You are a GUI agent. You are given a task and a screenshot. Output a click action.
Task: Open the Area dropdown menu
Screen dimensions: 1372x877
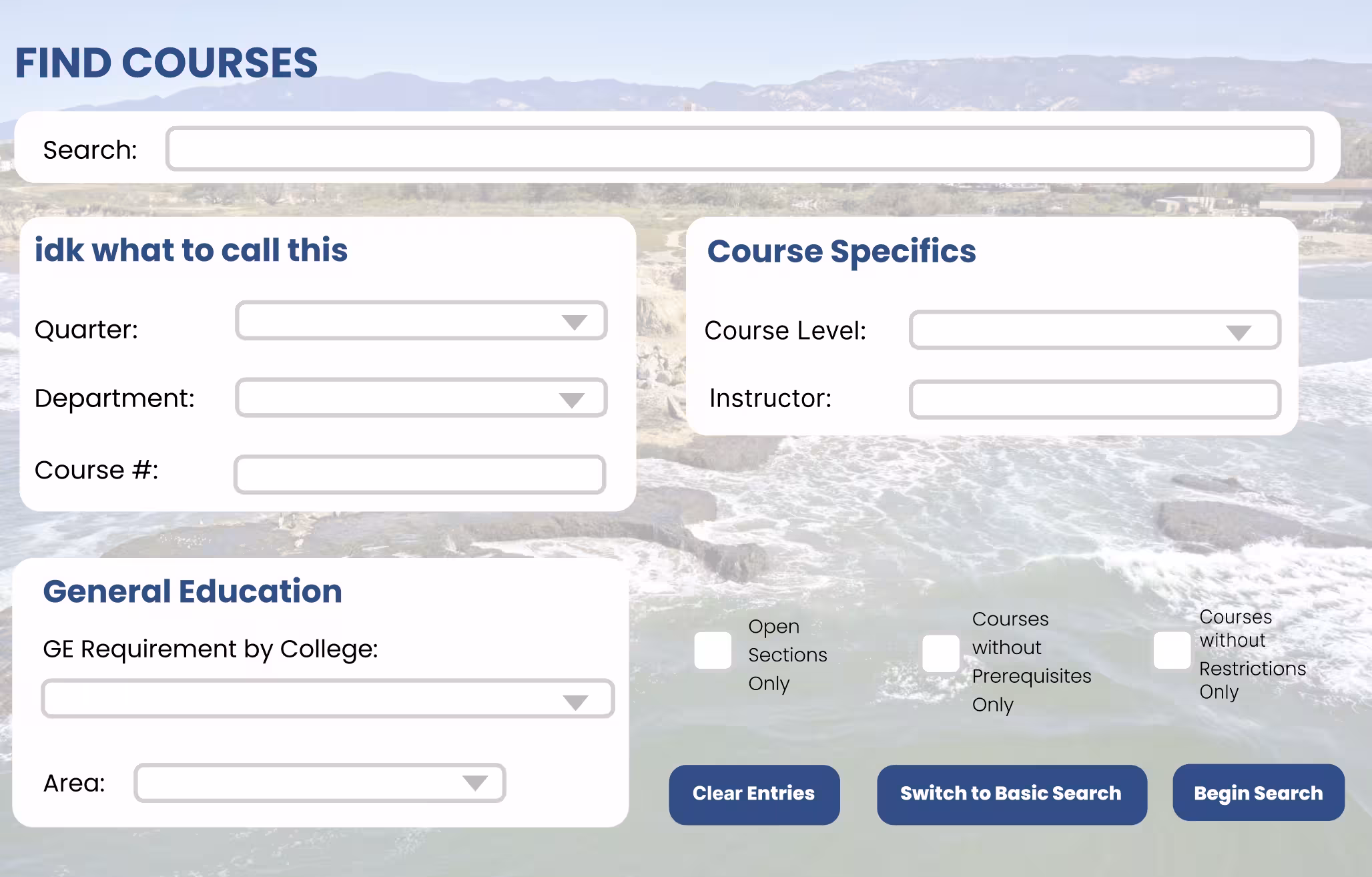tap(319, 783)
